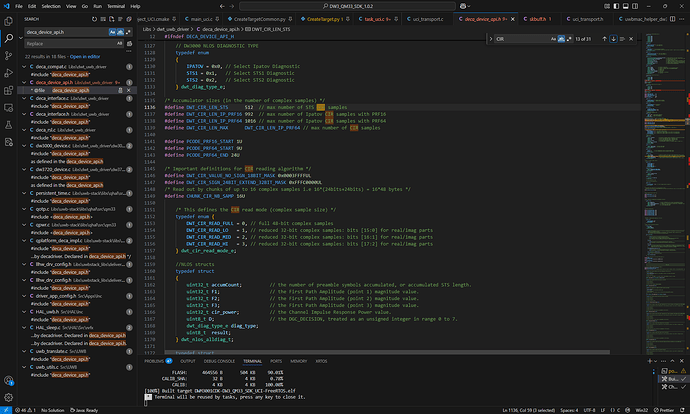Collapse the dw3000_device.c result group
Screen dimensions: 690x414
(x=24, y=146)
